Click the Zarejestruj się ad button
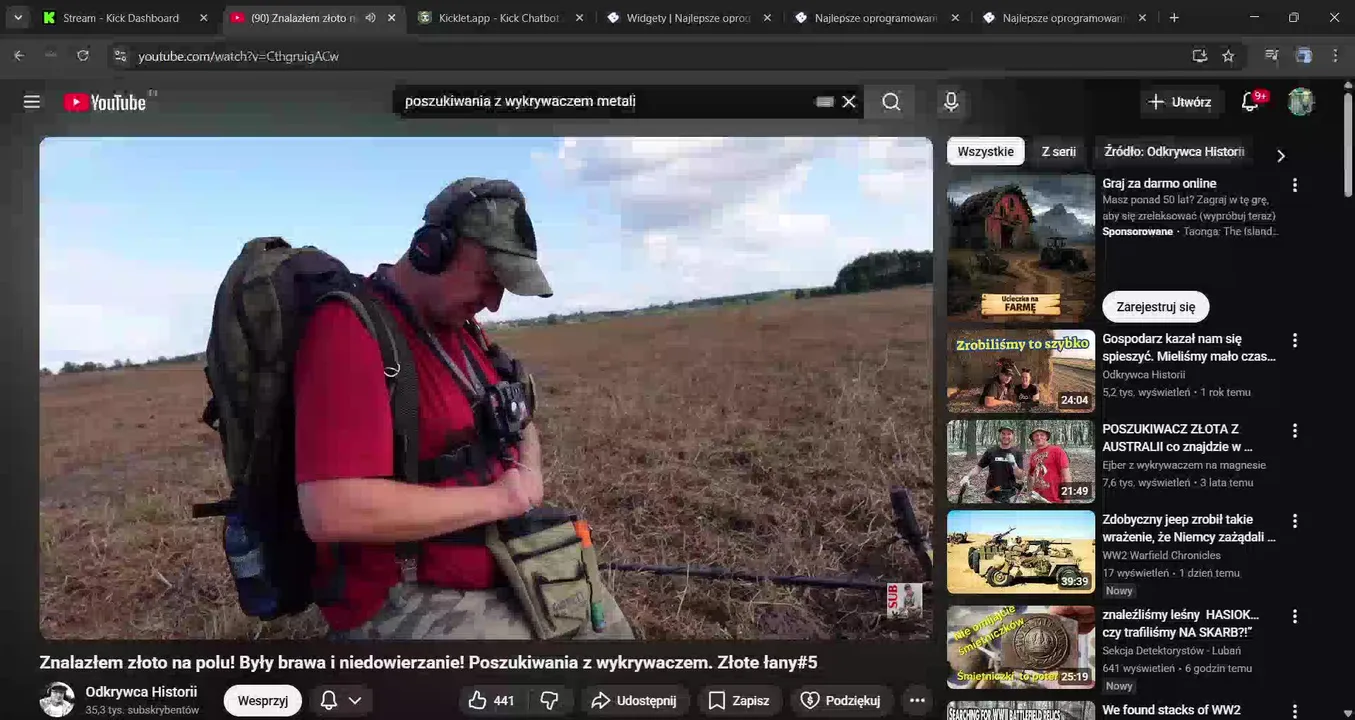 point(1156,307)
